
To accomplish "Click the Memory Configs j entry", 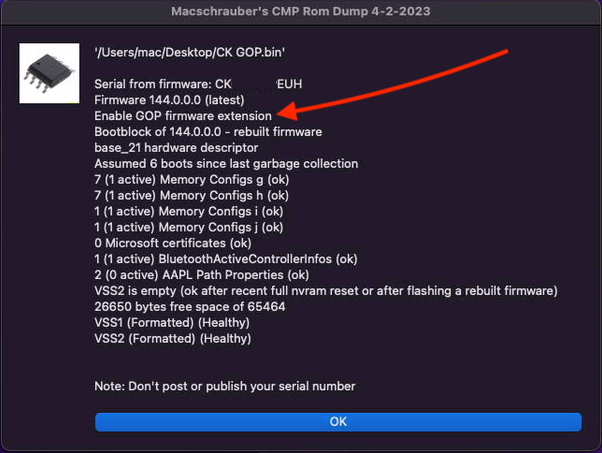I will pyautogui.click(x=189, y=227).
